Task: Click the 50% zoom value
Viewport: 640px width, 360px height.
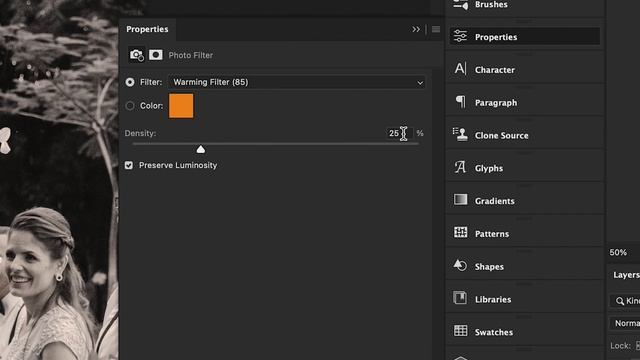Action: click(x=618, y=253)
